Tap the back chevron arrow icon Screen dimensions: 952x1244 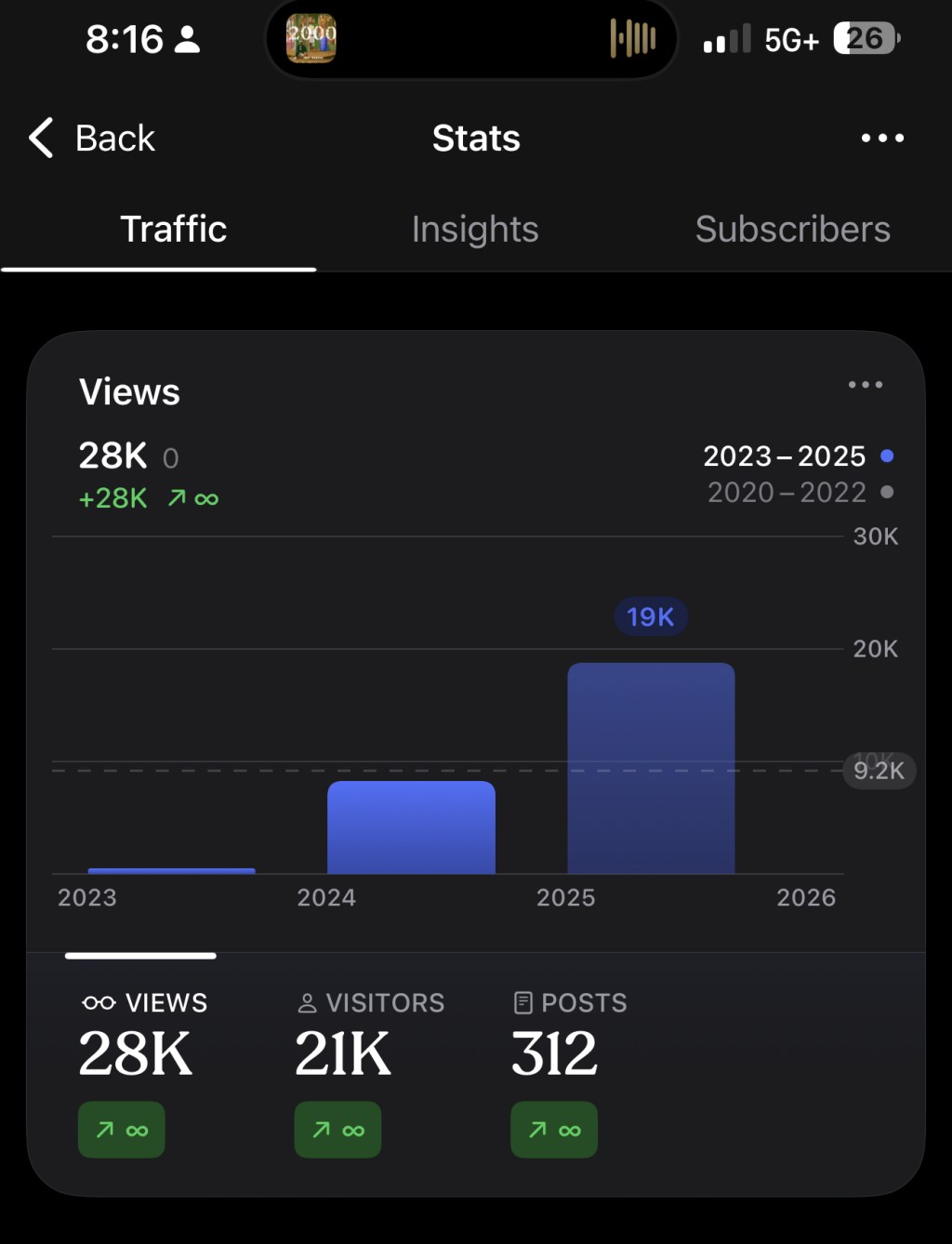tap(41, 139)
